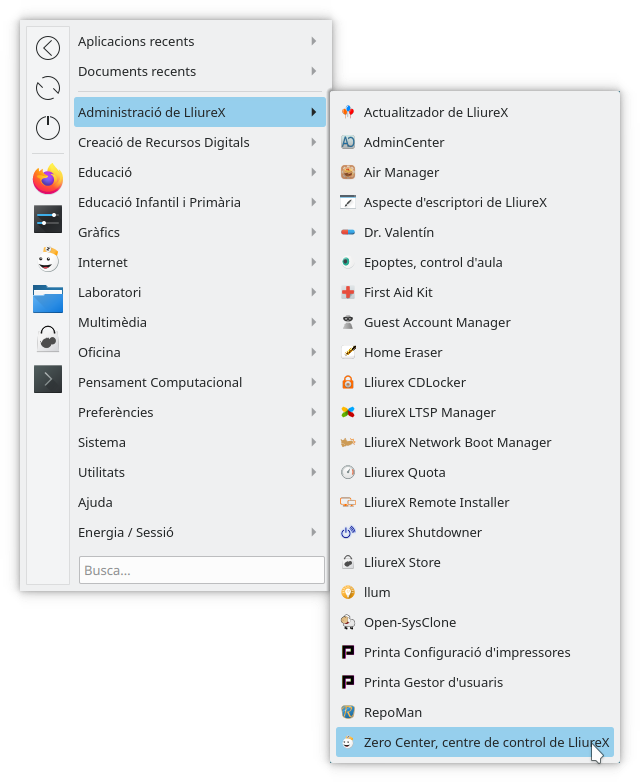Open Lliurex Shutdowner

(x=422, y=533)
